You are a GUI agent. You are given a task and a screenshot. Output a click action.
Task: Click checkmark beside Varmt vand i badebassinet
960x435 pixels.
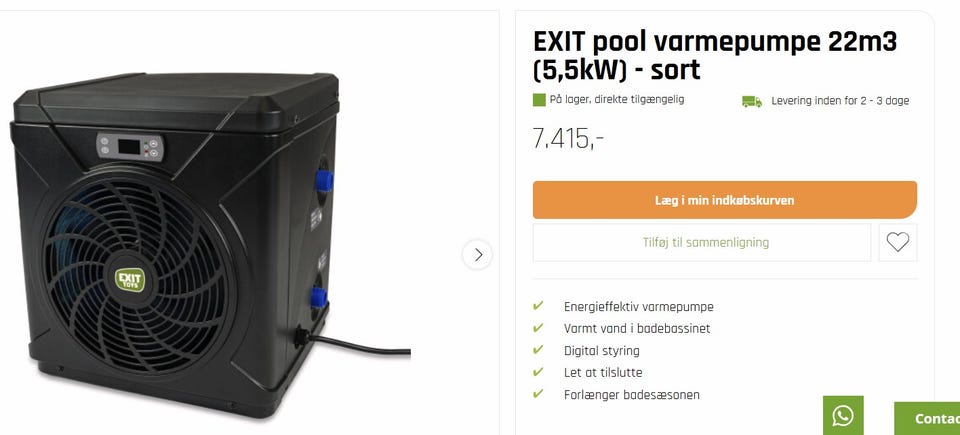tap(538, 328)
